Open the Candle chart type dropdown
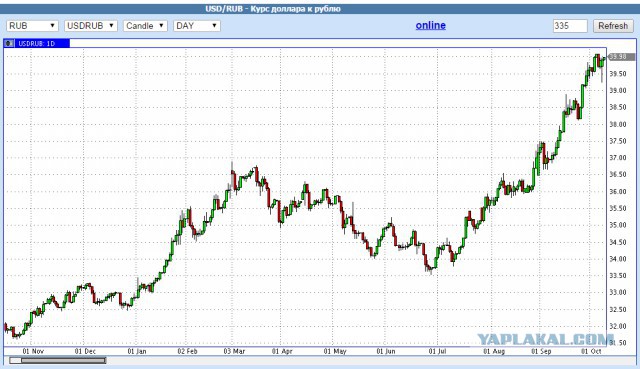 [x=145, y=26]
